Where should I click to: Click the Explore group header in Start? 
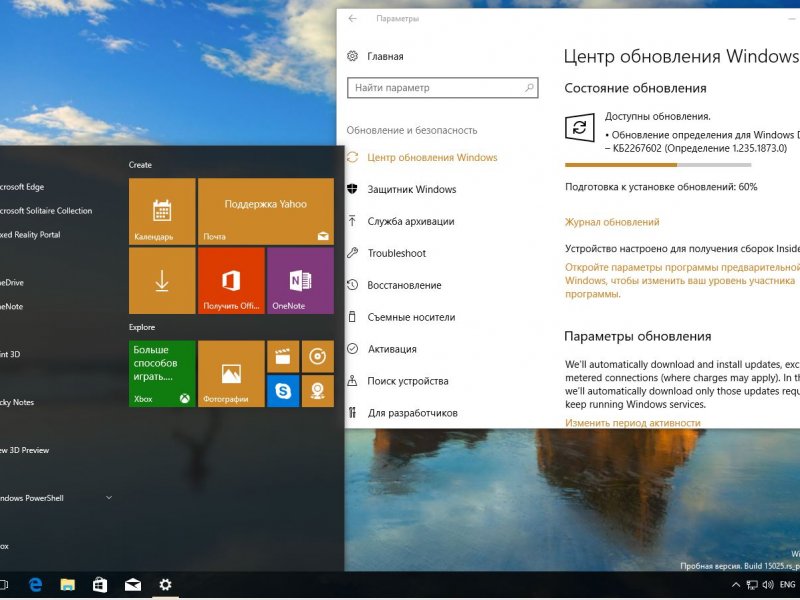[x=142, y=327]
